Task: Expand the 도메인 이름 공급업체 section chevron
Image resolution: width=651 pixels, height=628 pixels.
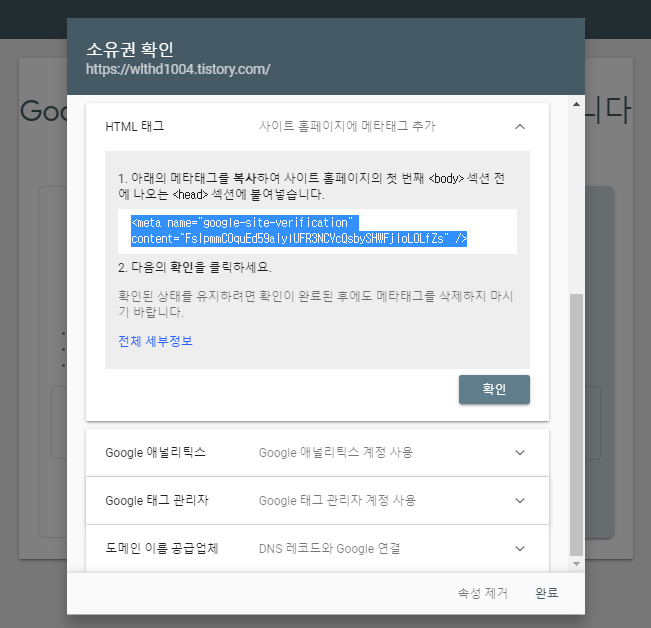Action: pos(520,549)
